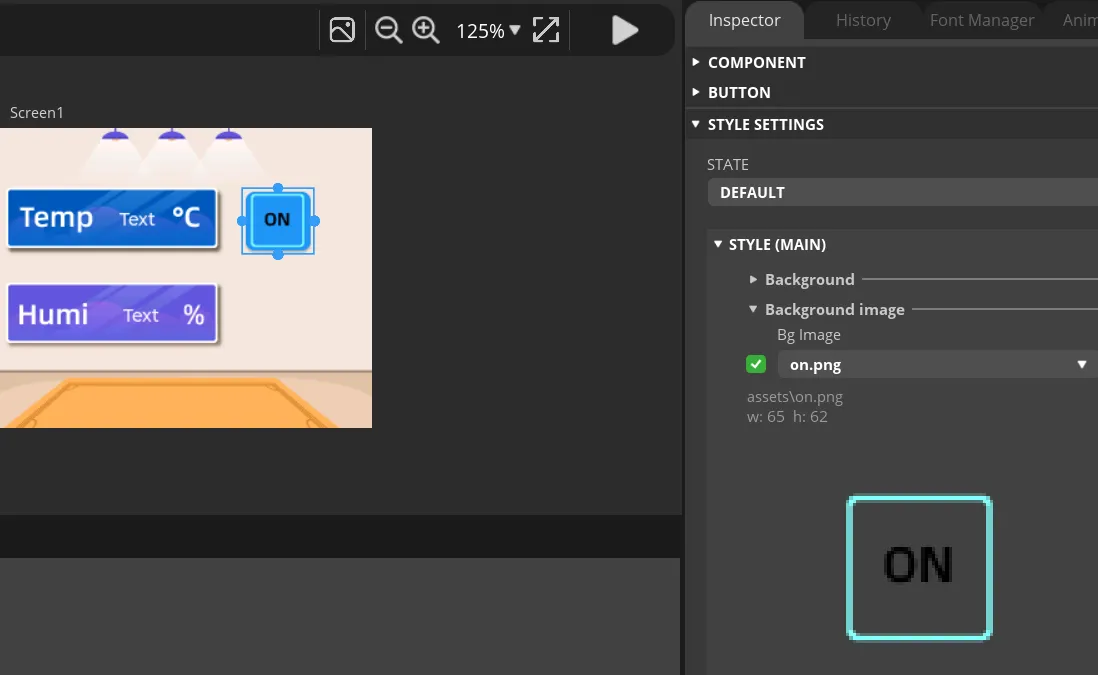Click the background image toolbar icon
Viewport: 1098px width, 675px height.
point(342,30)
